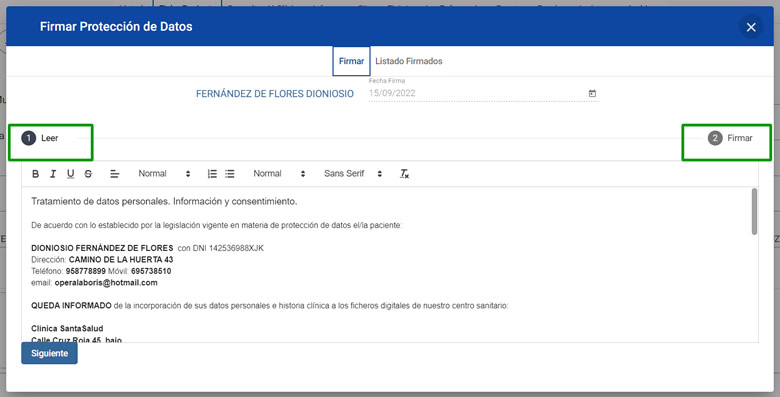Open the calendar picker for Fecha Firma

click(x=592, y=94)
